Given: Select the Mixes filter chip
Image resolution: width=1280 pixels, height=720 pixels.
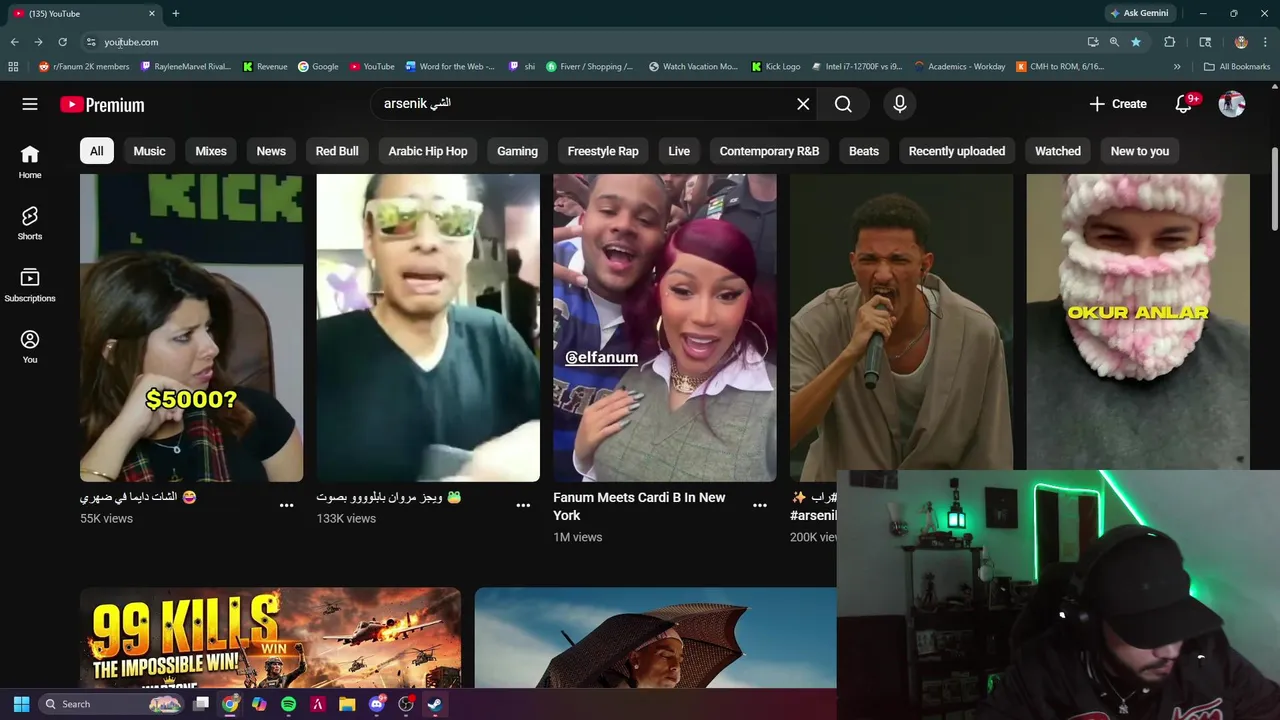Looking at the screenshot, I should [x=211, y=151].
